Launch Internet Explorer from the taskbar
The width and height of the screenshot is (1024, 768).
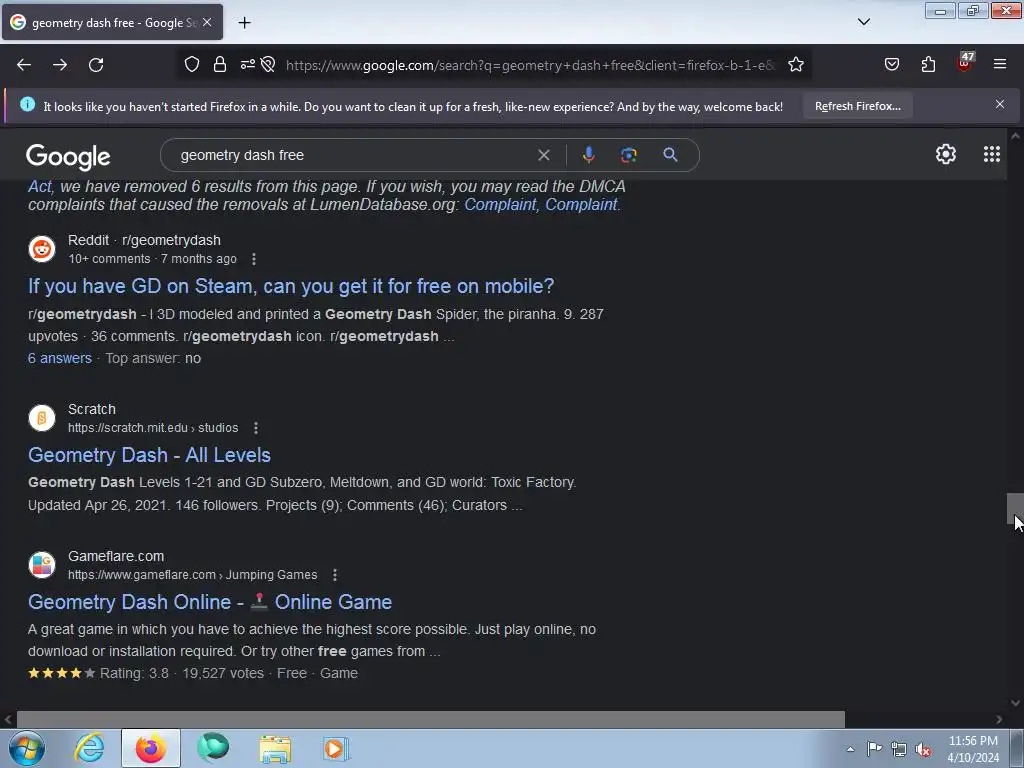89,748
